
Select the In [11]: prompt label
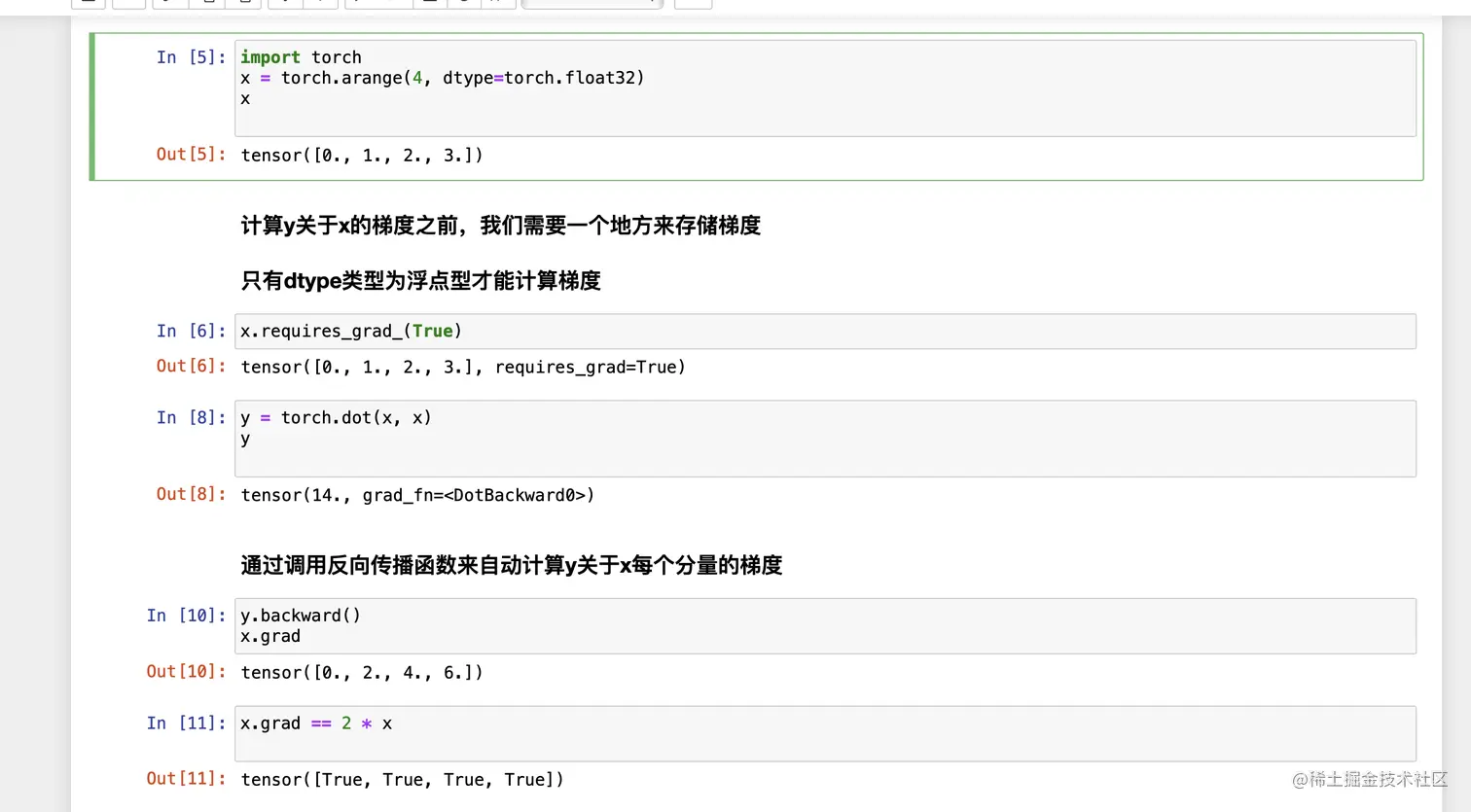pos(186,724)
